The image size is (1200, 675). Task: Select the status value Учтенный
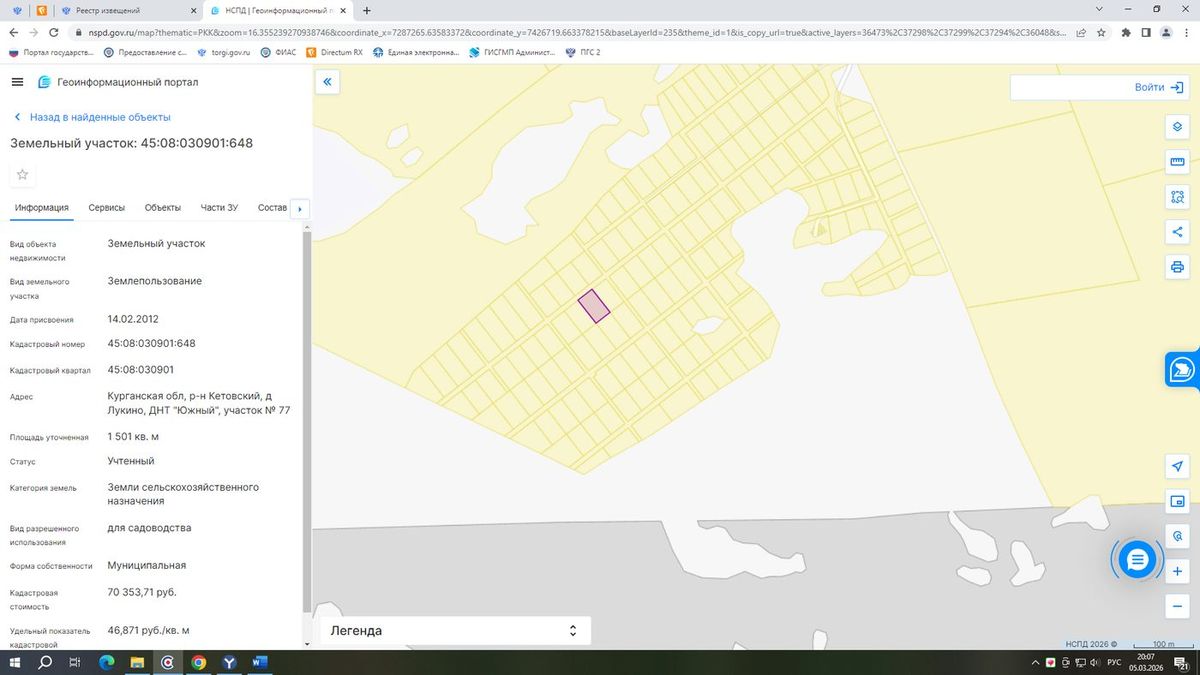pos(131,461)
